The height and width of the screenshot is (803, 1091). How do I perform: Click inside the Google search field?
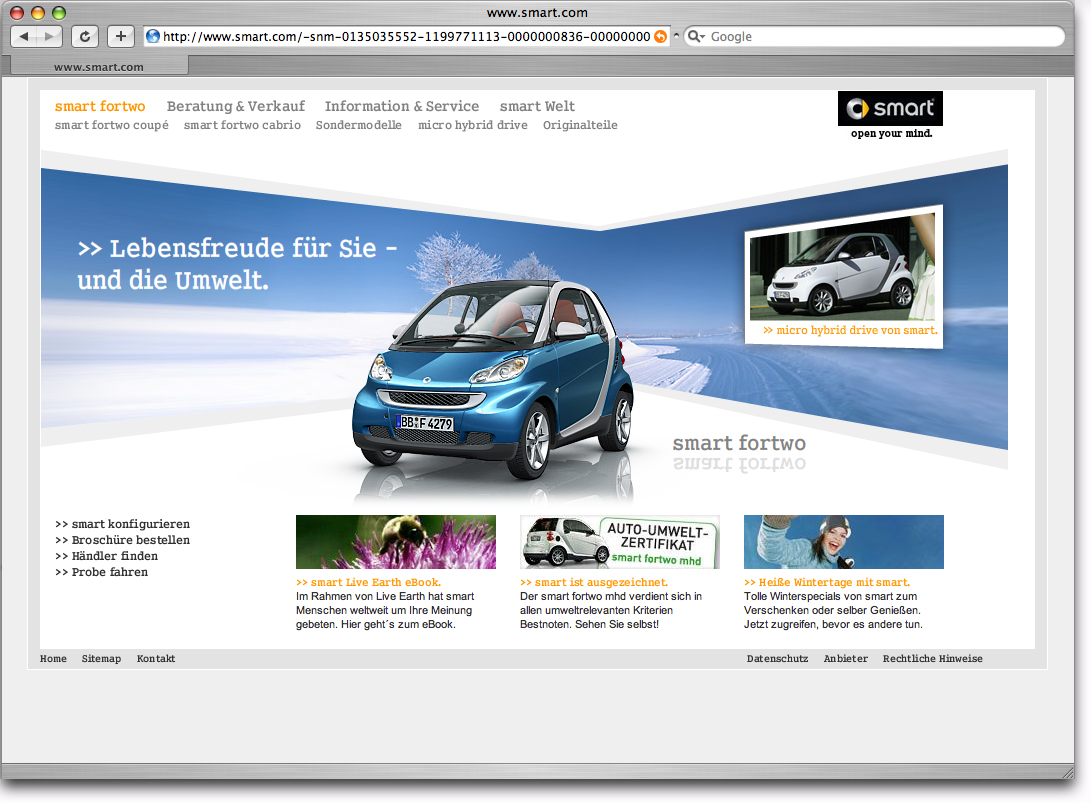point(880,37)
